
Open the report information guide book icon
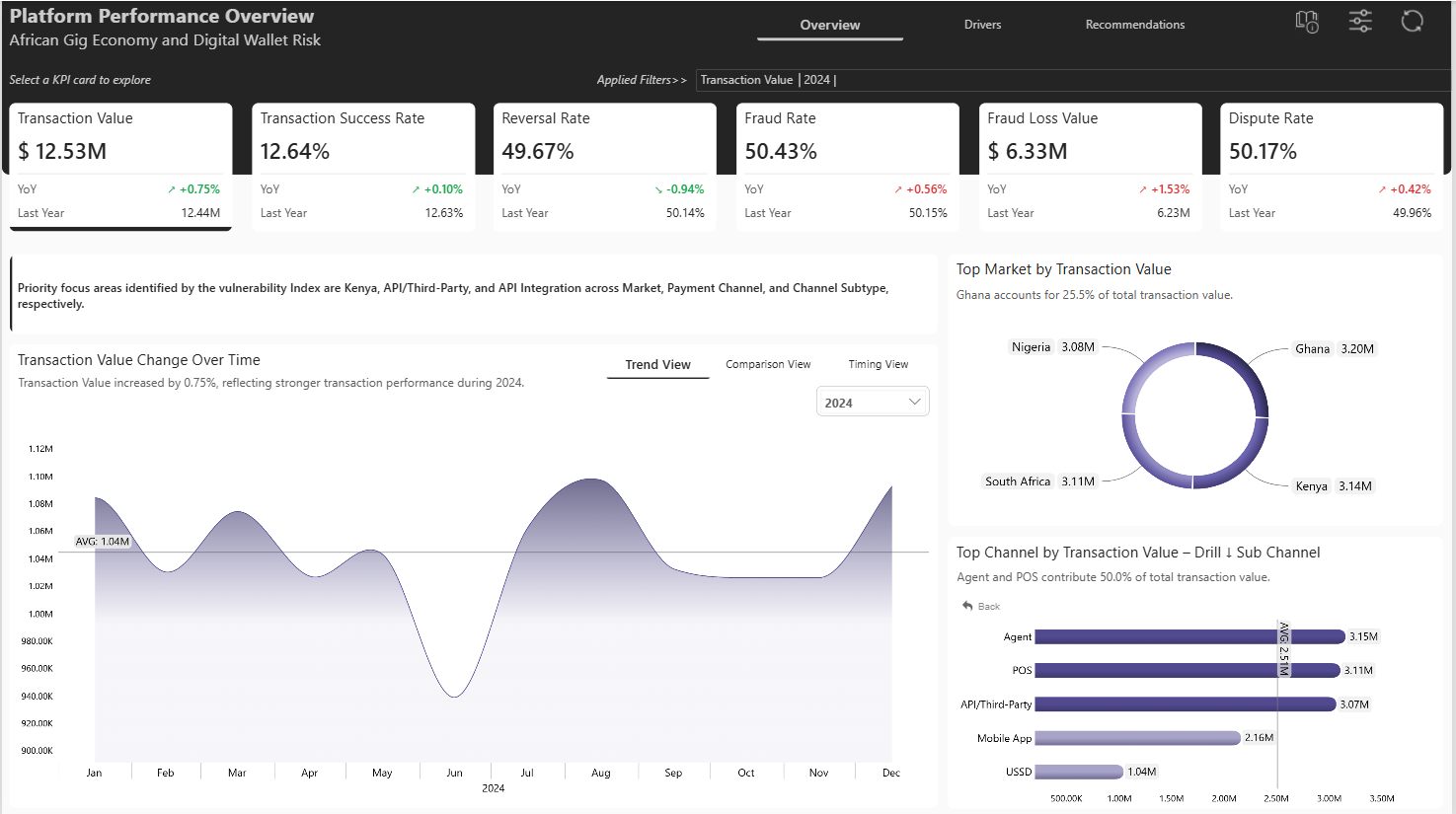point(1307,22)
